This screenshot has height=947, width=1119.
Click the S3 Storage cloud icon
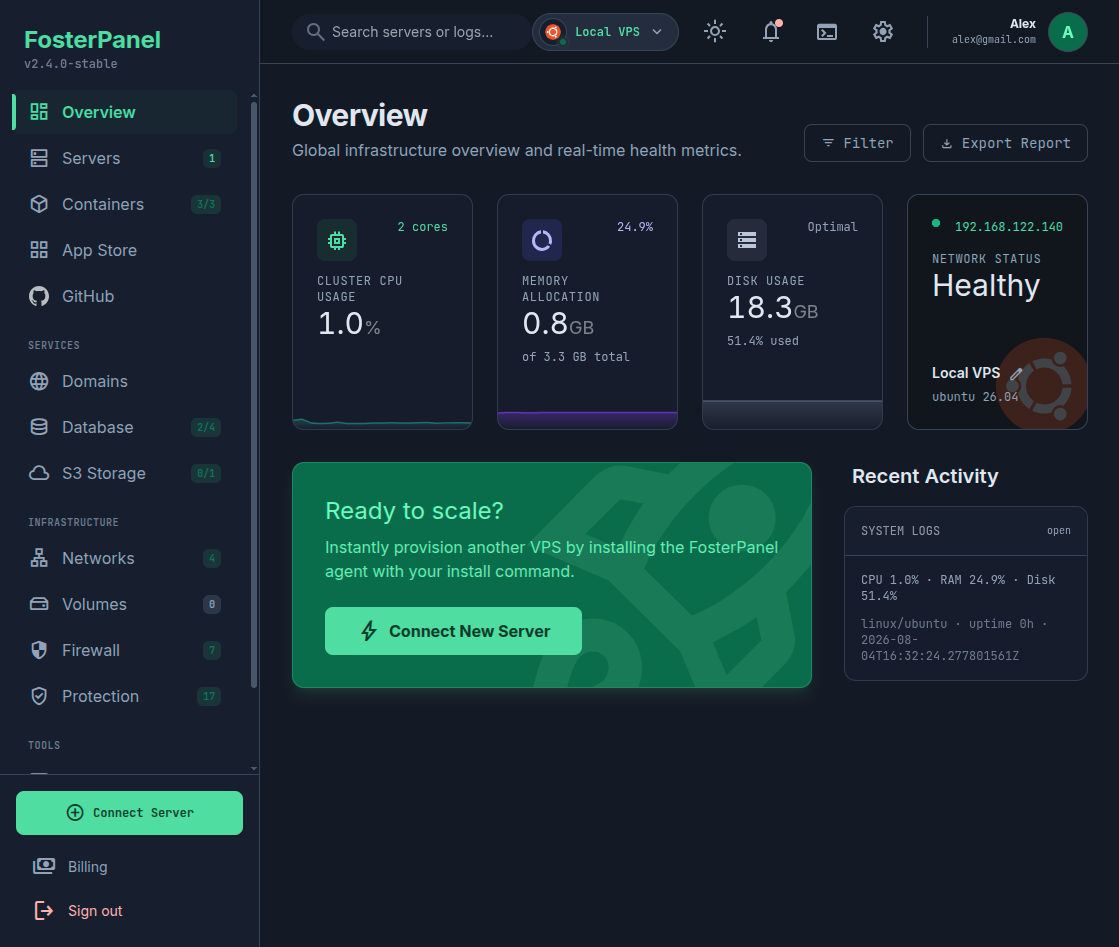[39, 473]
